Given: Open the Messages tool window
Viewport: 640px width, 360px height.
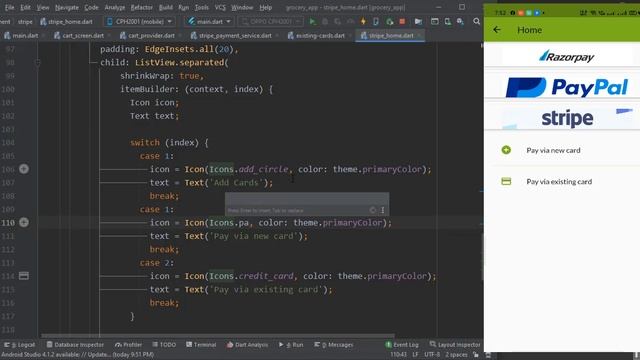Looking at the screenshot, I should click(x=333, y=344).
